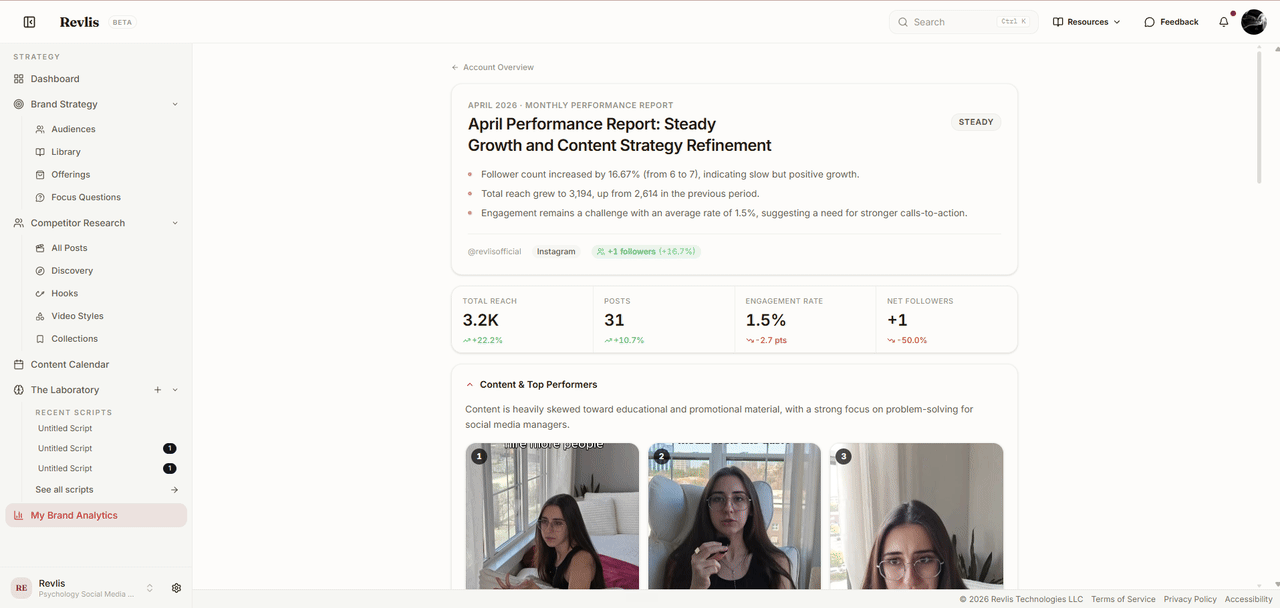Open settings with the gear icon
1280x608 pixels.
(x=176, y=588)
